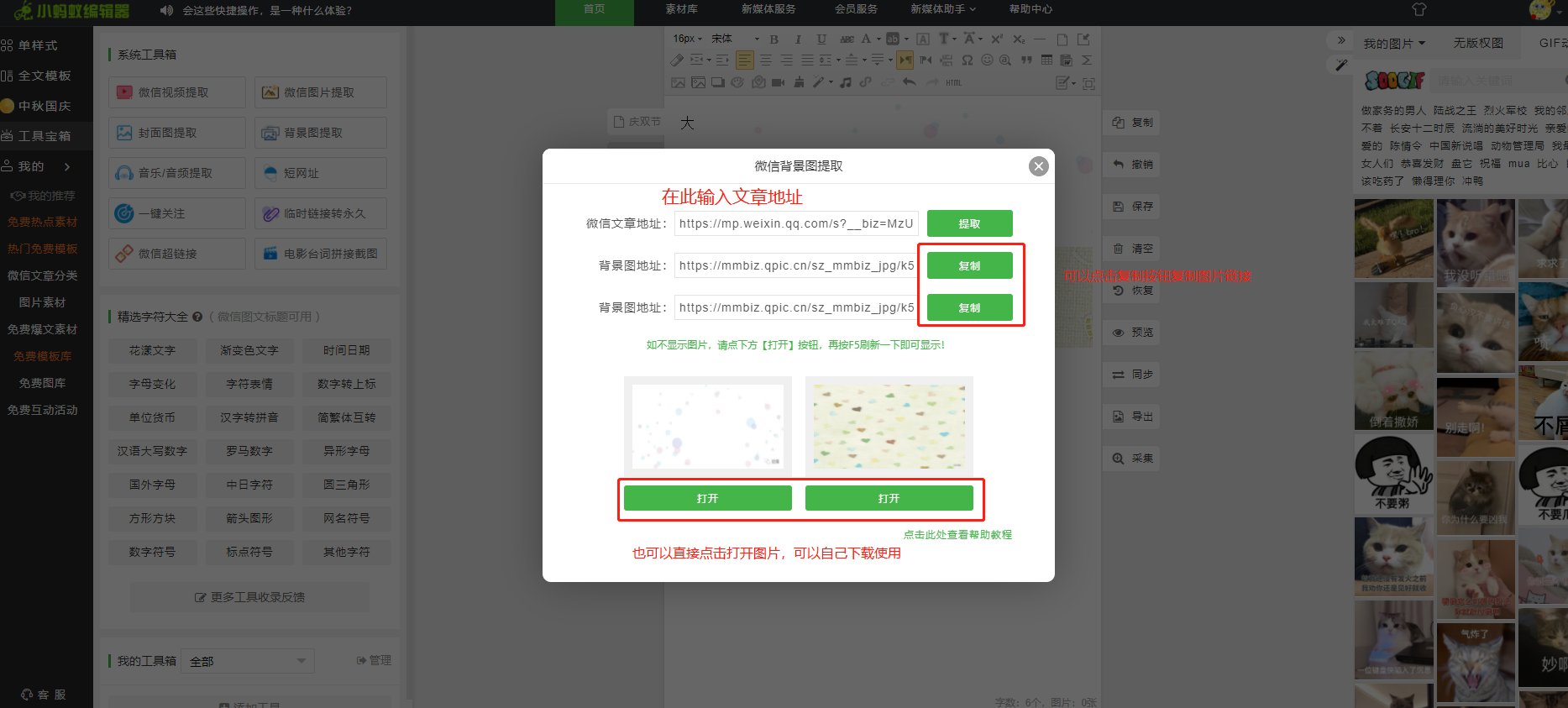Click the 微信文章地址 input field
Screen dimensions: 1568x708
click(x=795, y=223)
